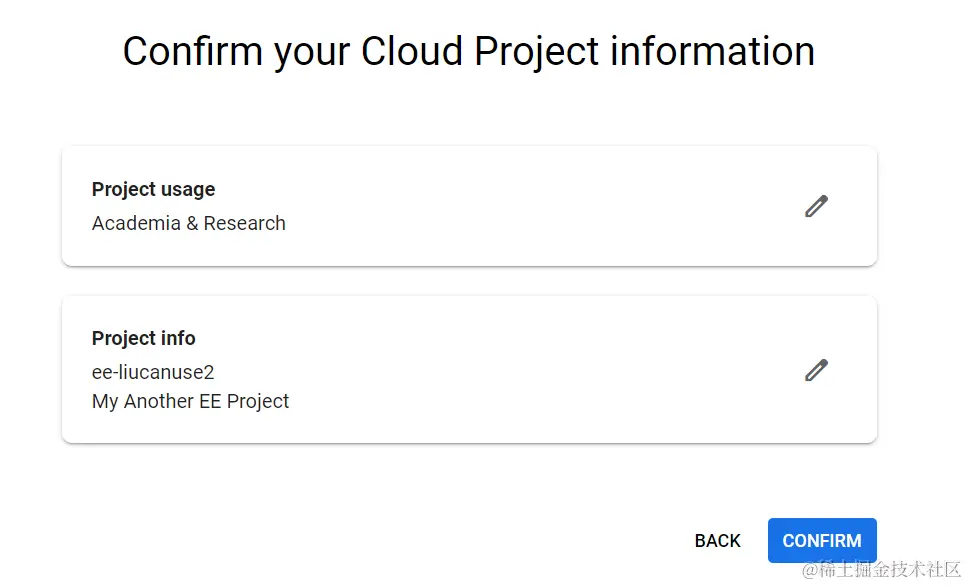Click the word "information" in the heading

click(712, 52)
